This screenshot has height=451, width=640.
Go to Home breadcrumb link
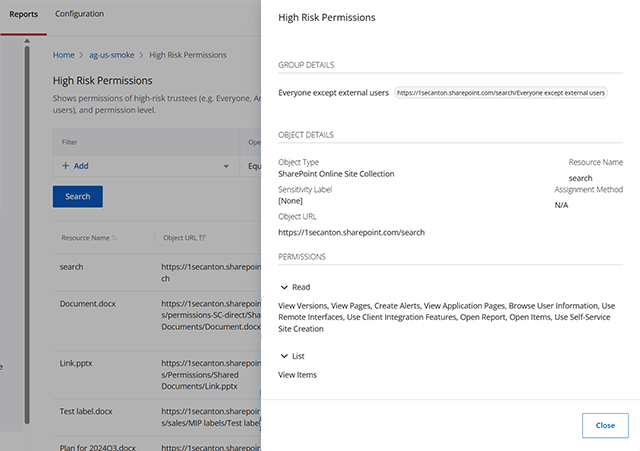pos(63,55)
